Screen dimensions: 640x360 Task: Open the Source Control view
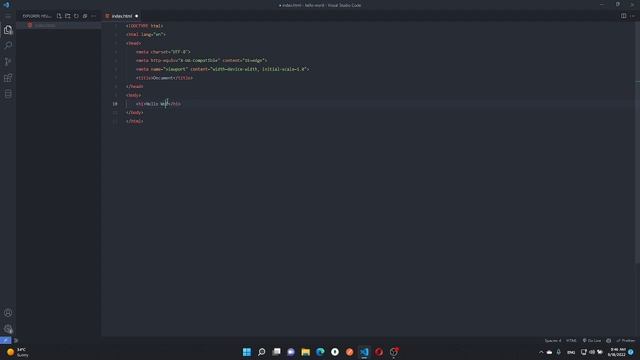point(8,62)
